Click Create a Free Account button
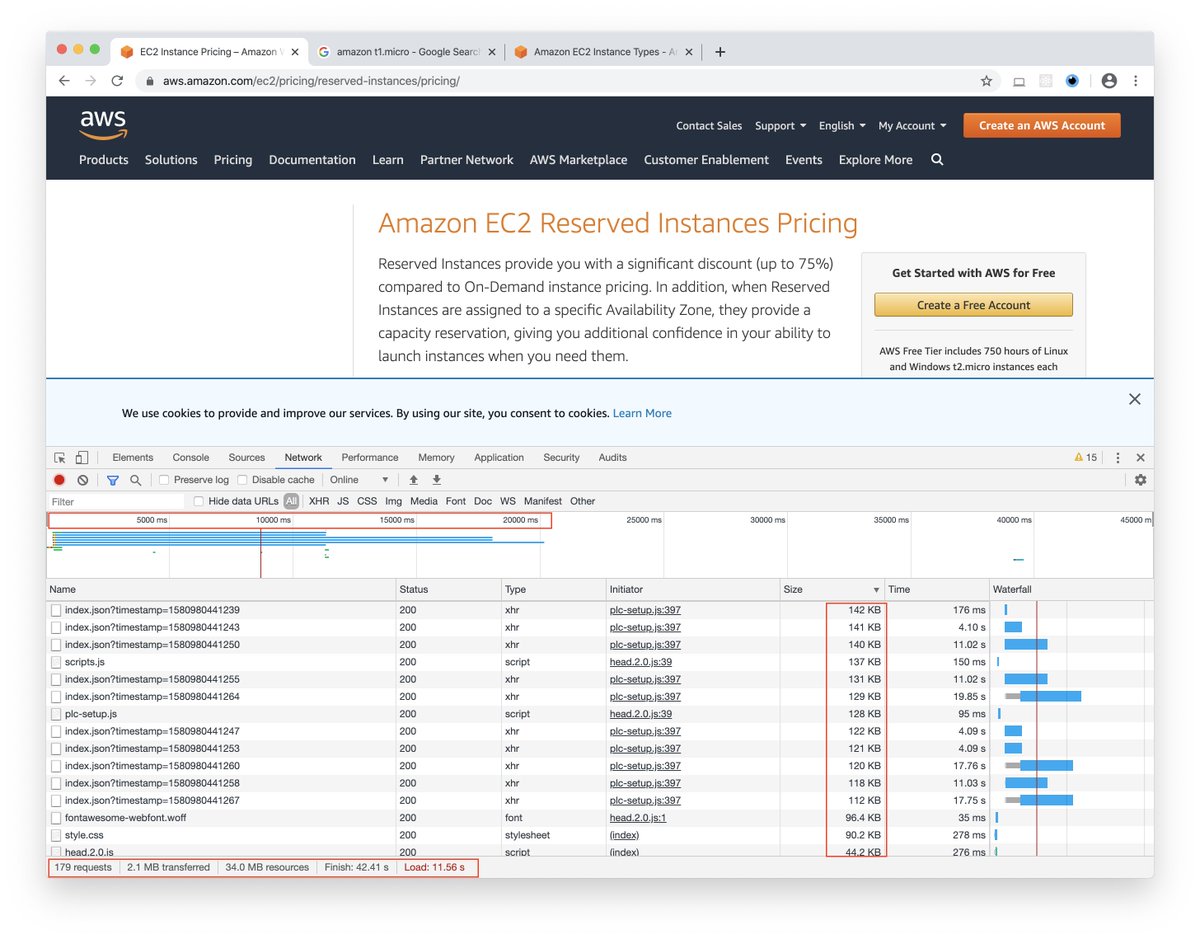Viewport: 1200px width, 939px height. 973,305
